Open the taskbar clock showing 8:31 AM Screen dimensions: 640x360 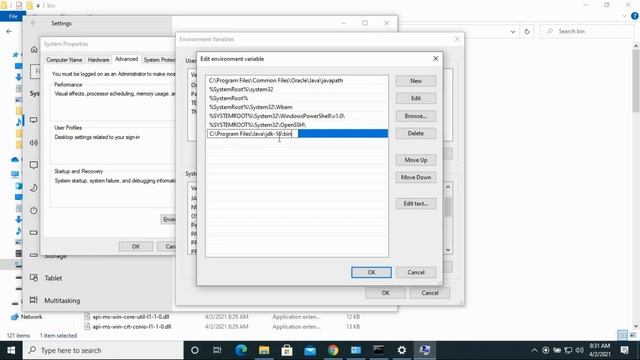click(x=599, y=350)
